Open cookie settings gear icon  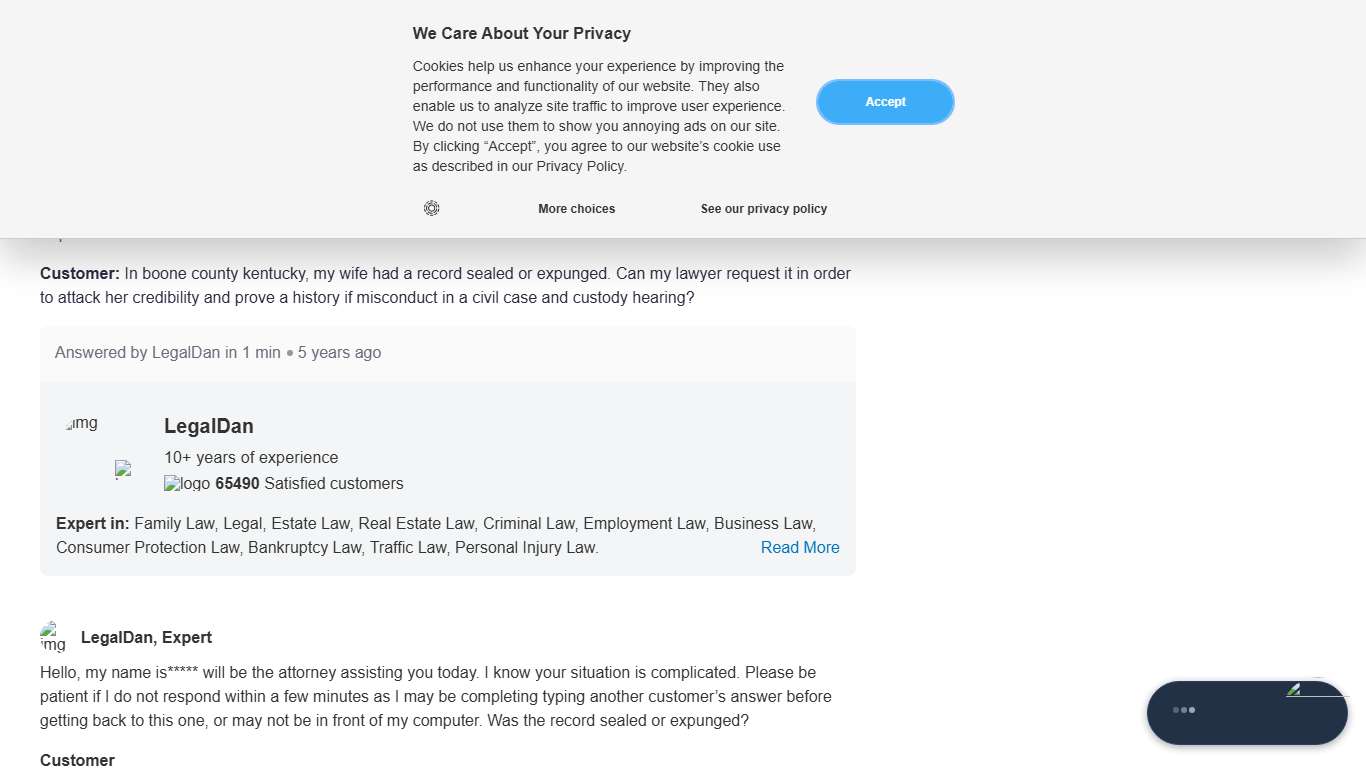431,208
